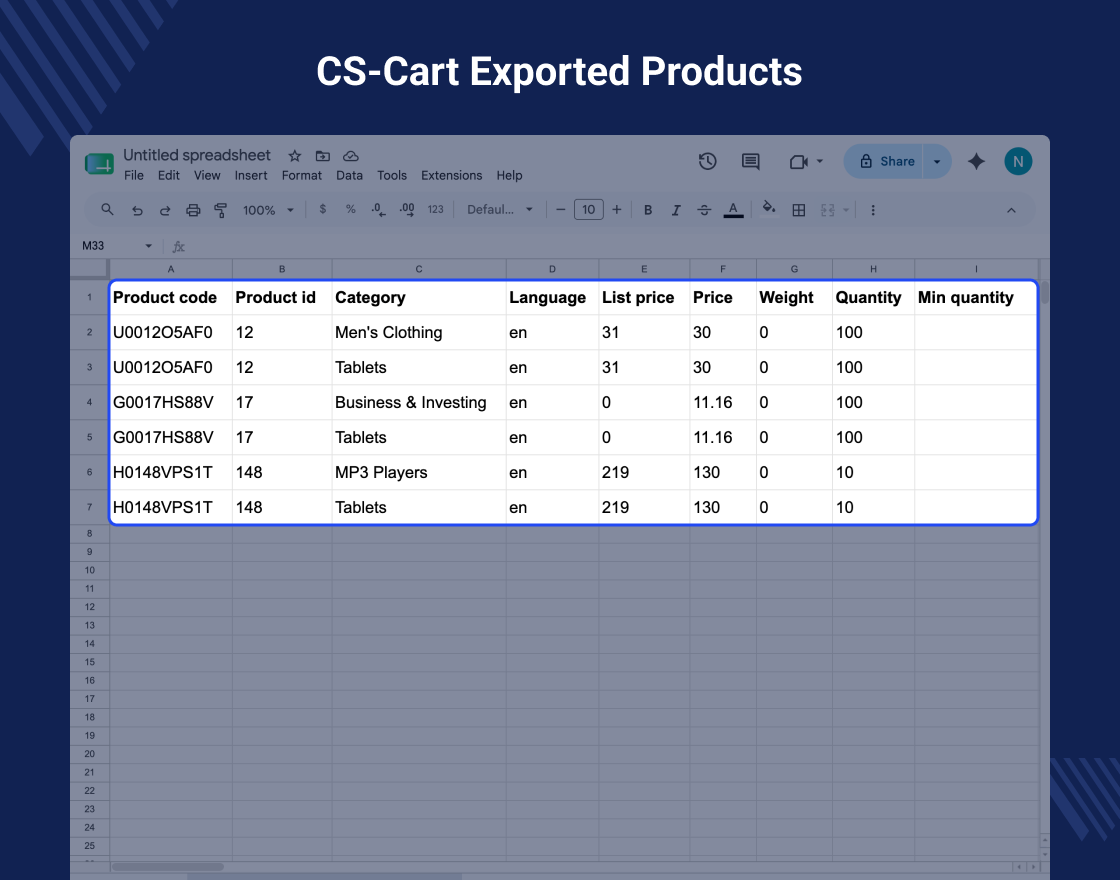Open the three-dot more toolbar options
The height and width of the screenshot is (880, 1120).
click(873, 210)
